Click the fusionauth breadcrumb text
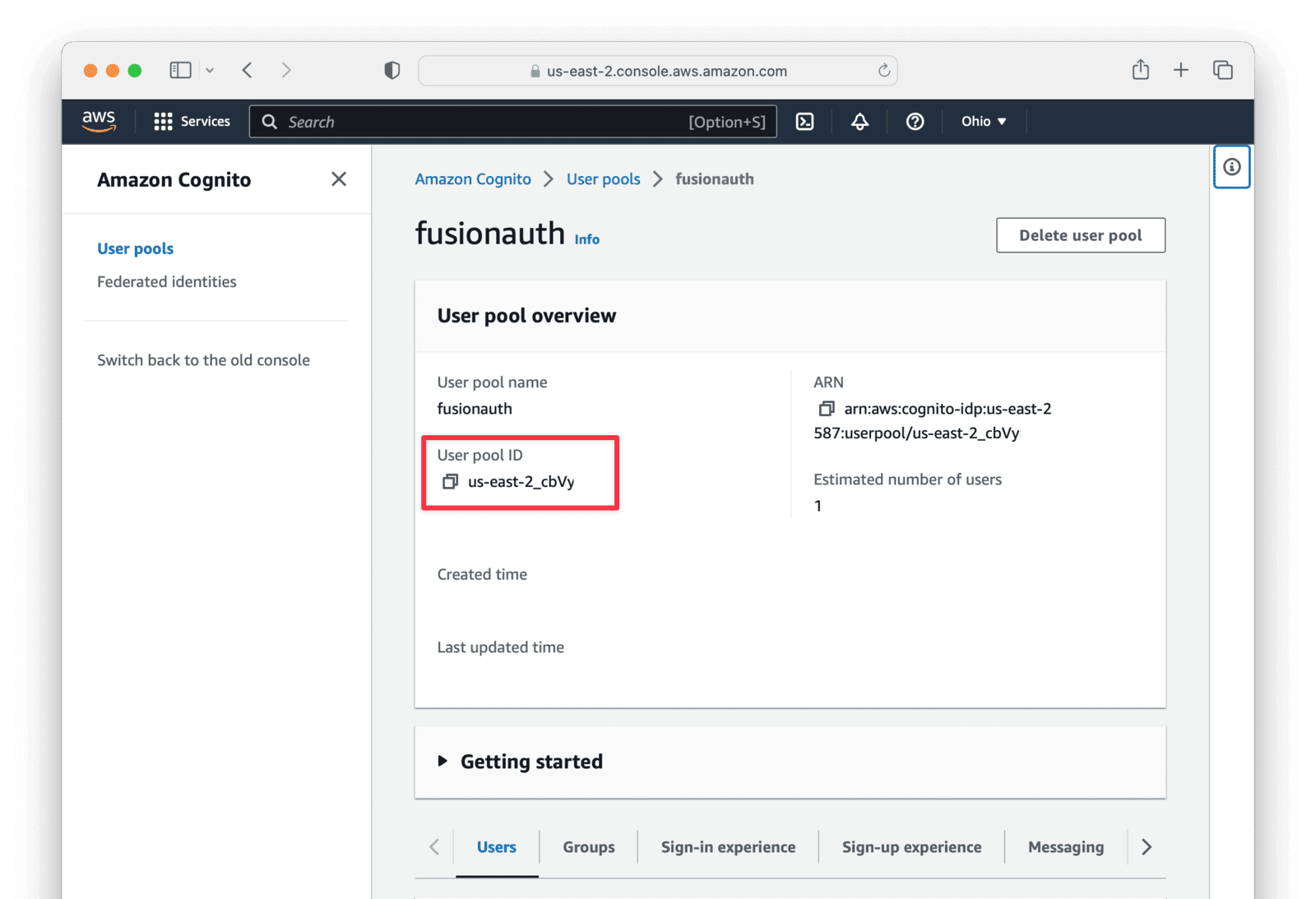The width and height of the screenshot is (1316, 899). click(715, 179)
